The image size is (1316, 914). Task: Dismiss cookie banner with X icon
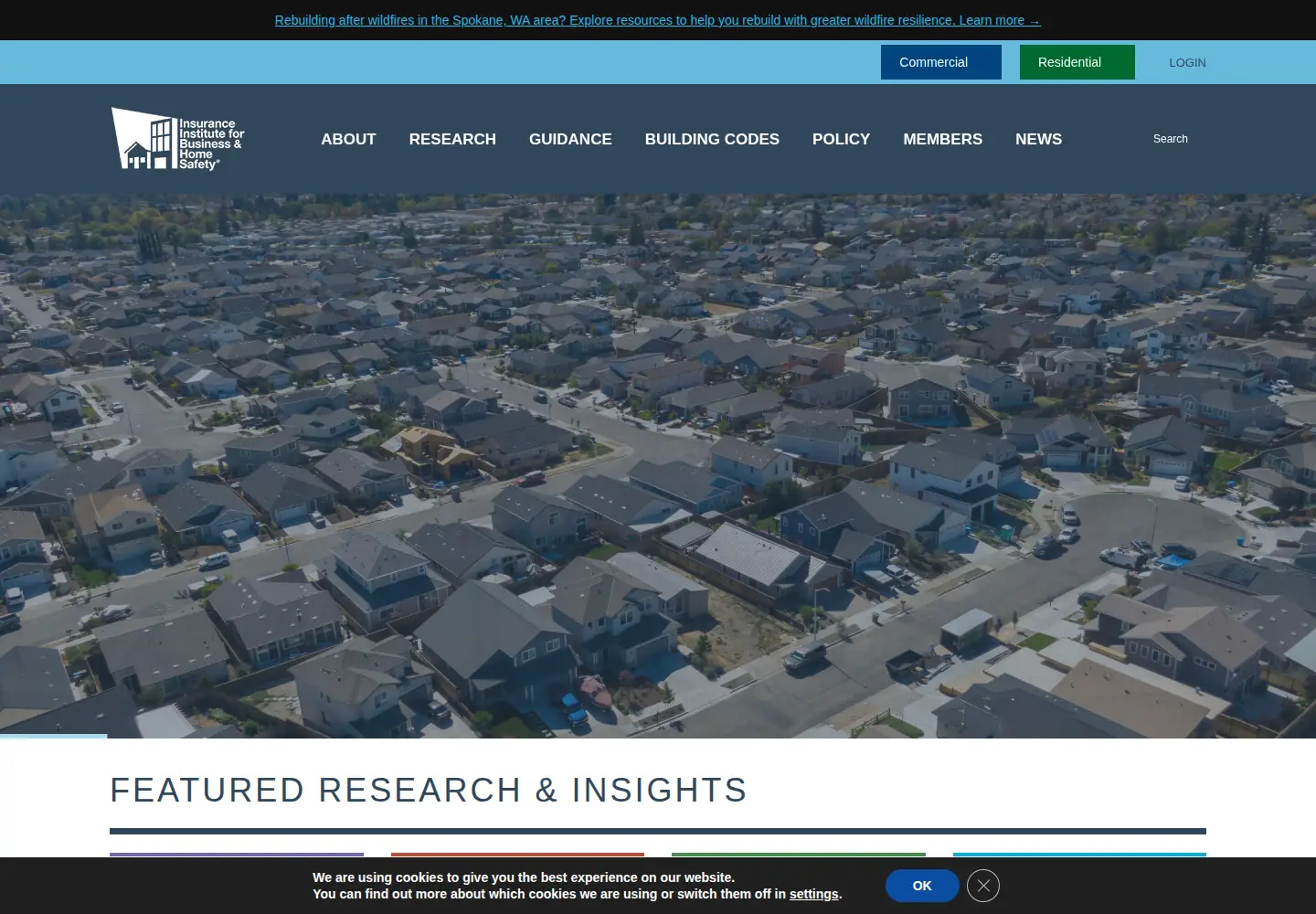[x=983, y=886]
